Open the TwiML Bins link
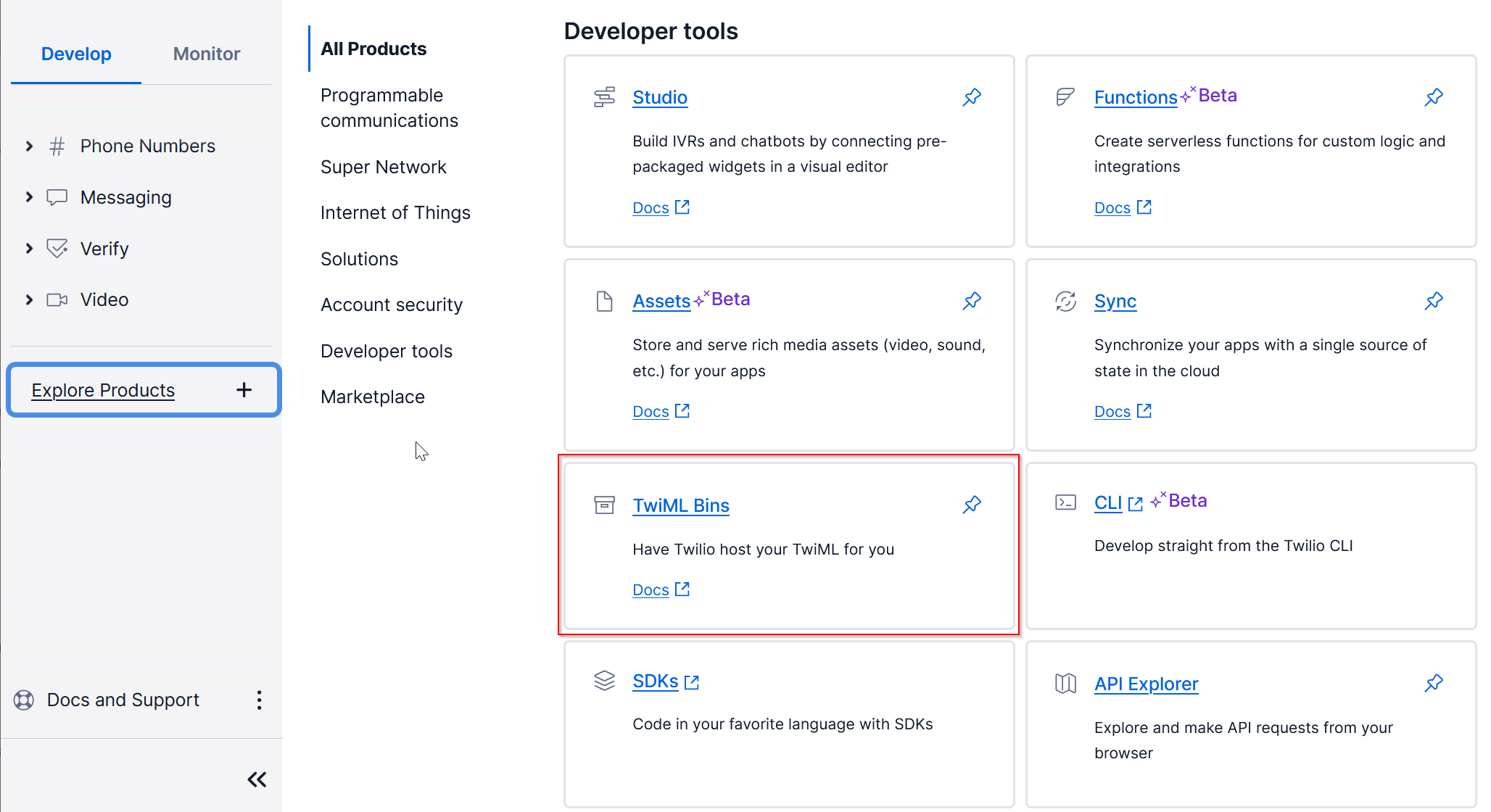Image resolution: width=1491 pixels, height=812 pixels. 680,505
